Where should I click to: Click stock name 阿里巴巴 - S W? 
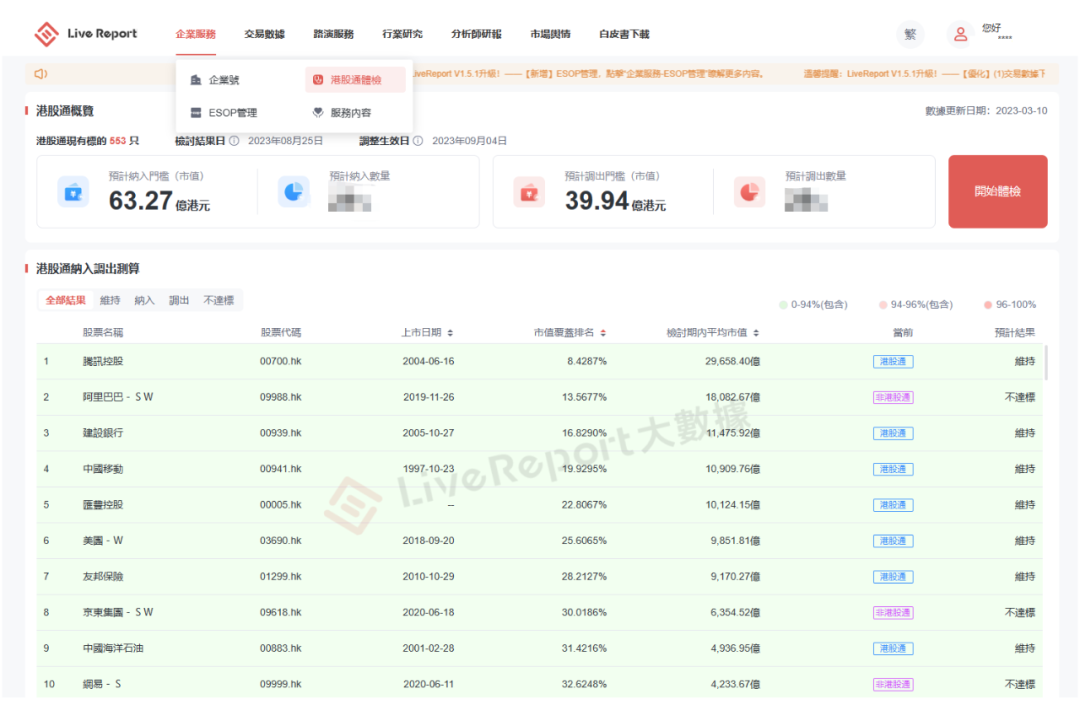[x=118, y=397]
